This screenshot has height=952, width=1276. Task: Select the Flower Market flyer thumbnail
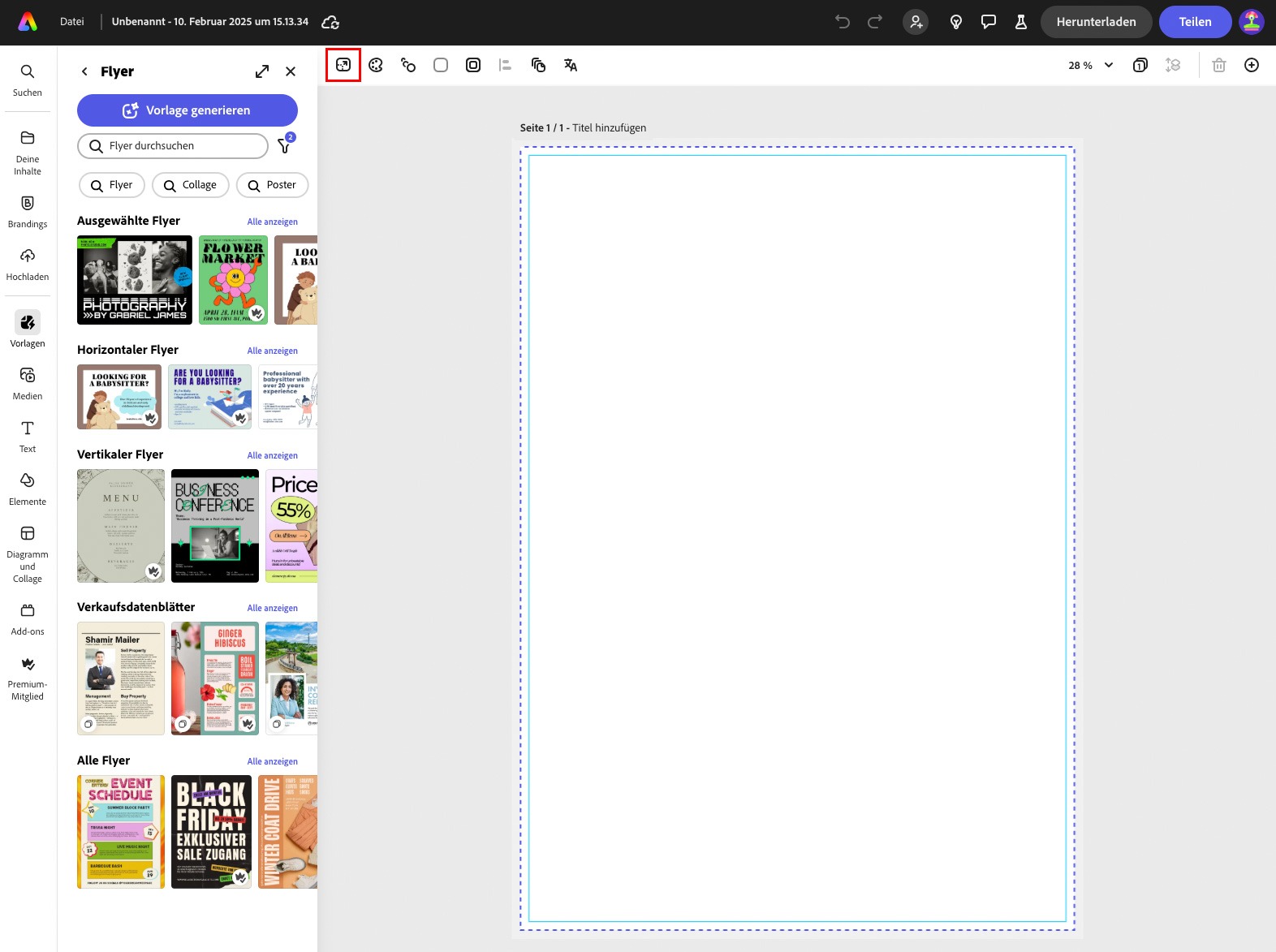tap(233, 280)
